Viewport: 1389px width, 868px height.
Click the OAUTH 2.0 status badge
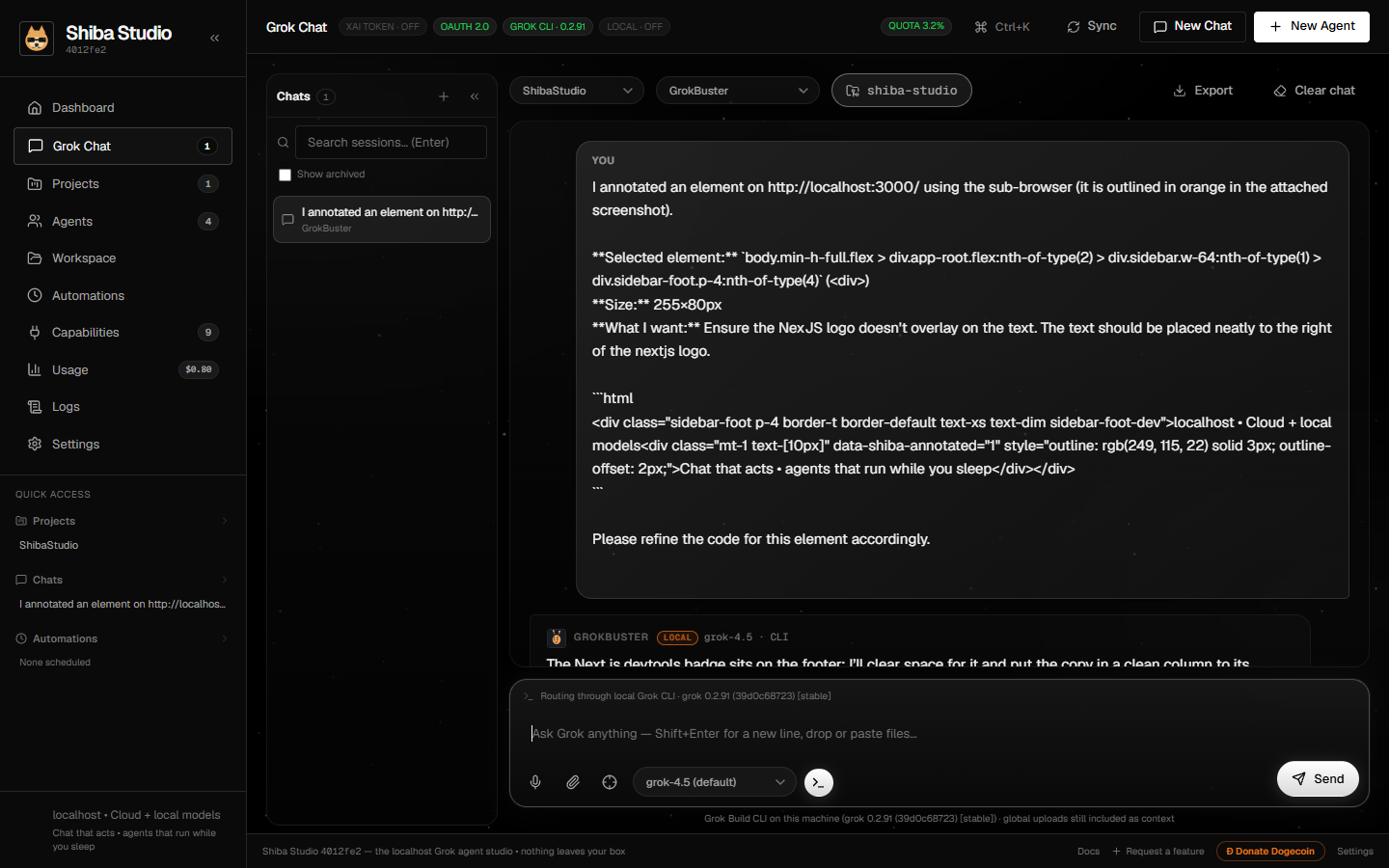(465, 27)
